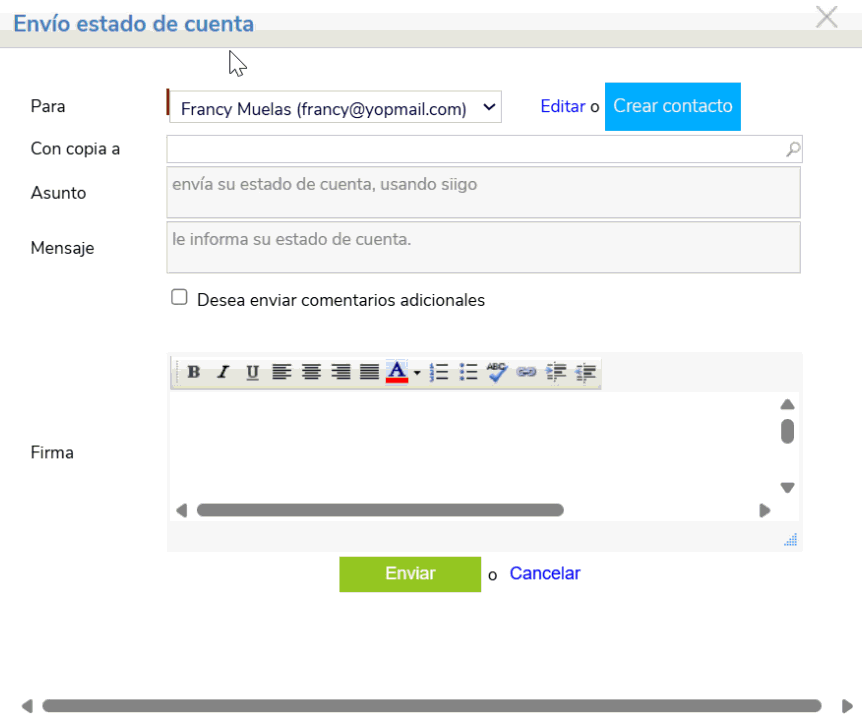
Task: Justify the signature text
Action: click(369, 373)
